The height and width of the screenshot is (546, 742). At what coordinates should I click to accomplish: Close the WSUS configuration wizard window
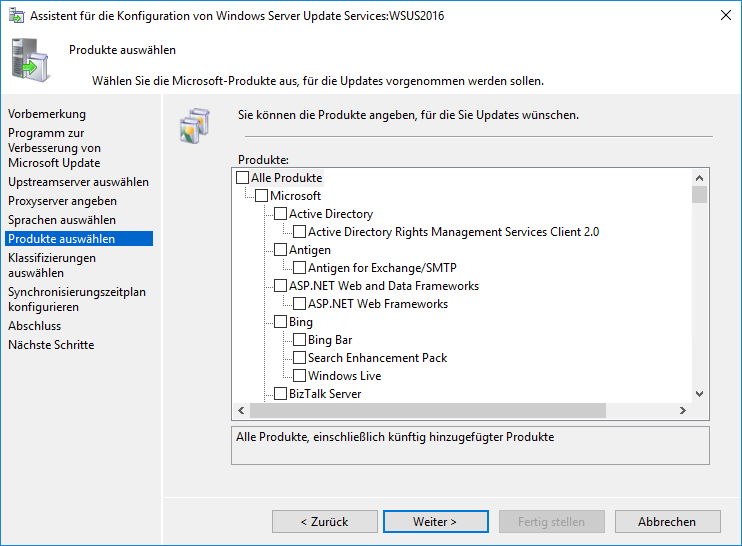coord(725,15)
